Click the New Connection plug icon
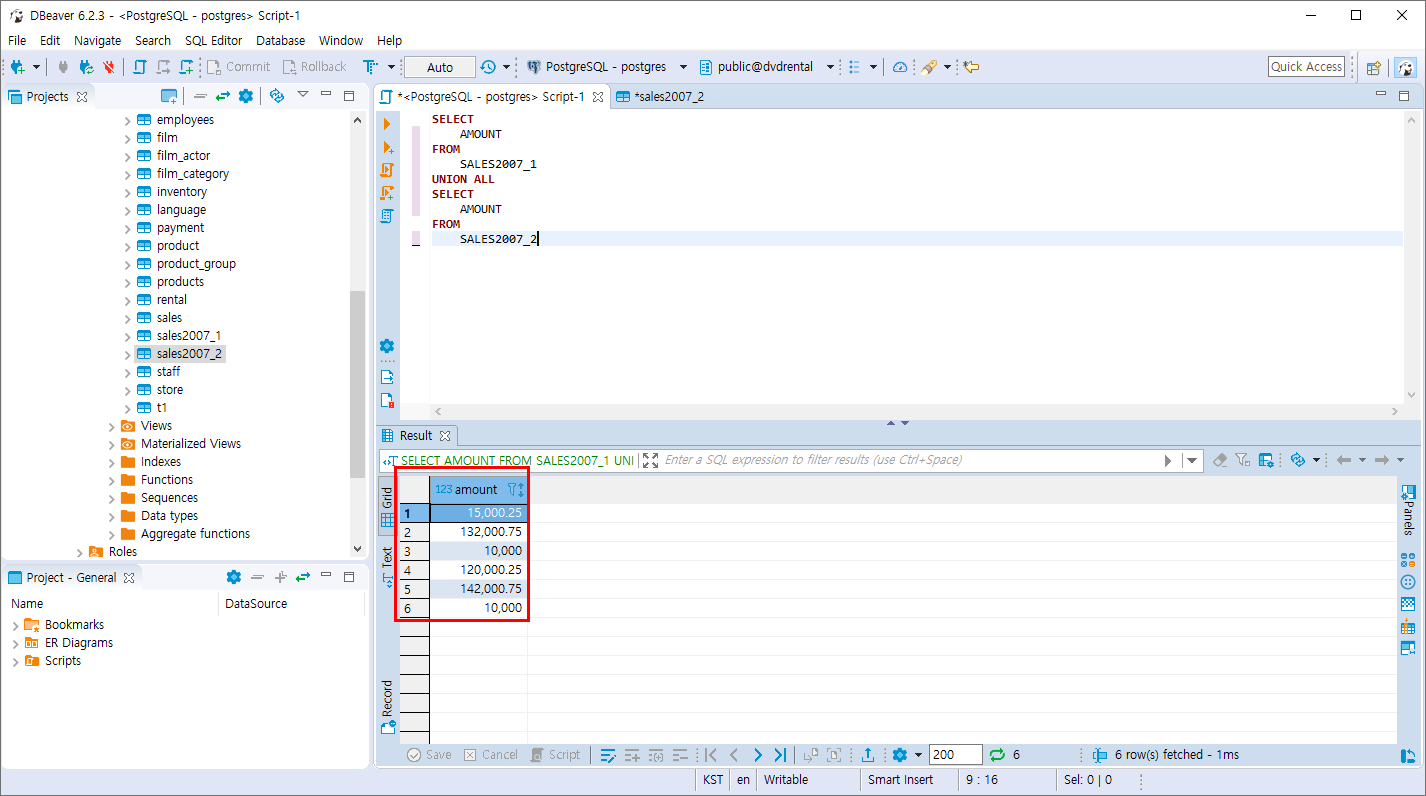This screenshot has height=796, width=1426. point(18,67)
